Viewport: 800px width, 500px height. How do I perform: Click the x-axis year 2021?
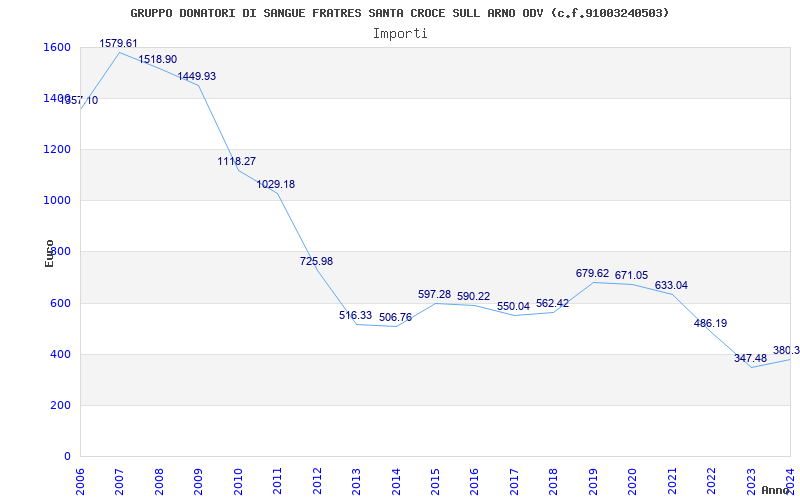coord(672,482)
